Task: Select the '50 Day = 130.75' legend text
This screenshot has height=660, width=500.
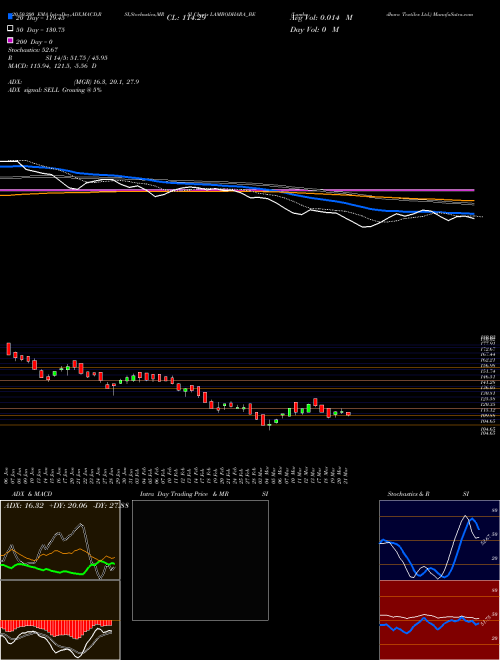Action: pyautogui.click(x=40, y=30)
